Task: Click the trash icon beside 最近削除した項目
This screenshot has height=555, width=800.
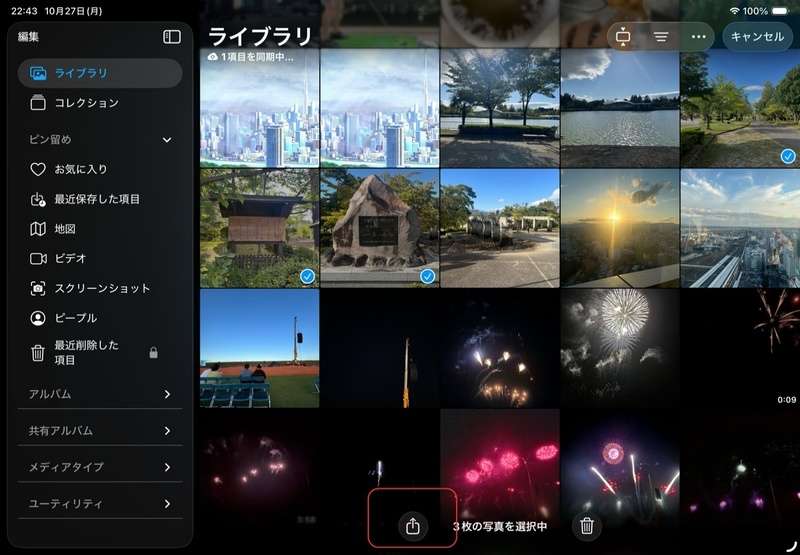Action: [38, 352]
